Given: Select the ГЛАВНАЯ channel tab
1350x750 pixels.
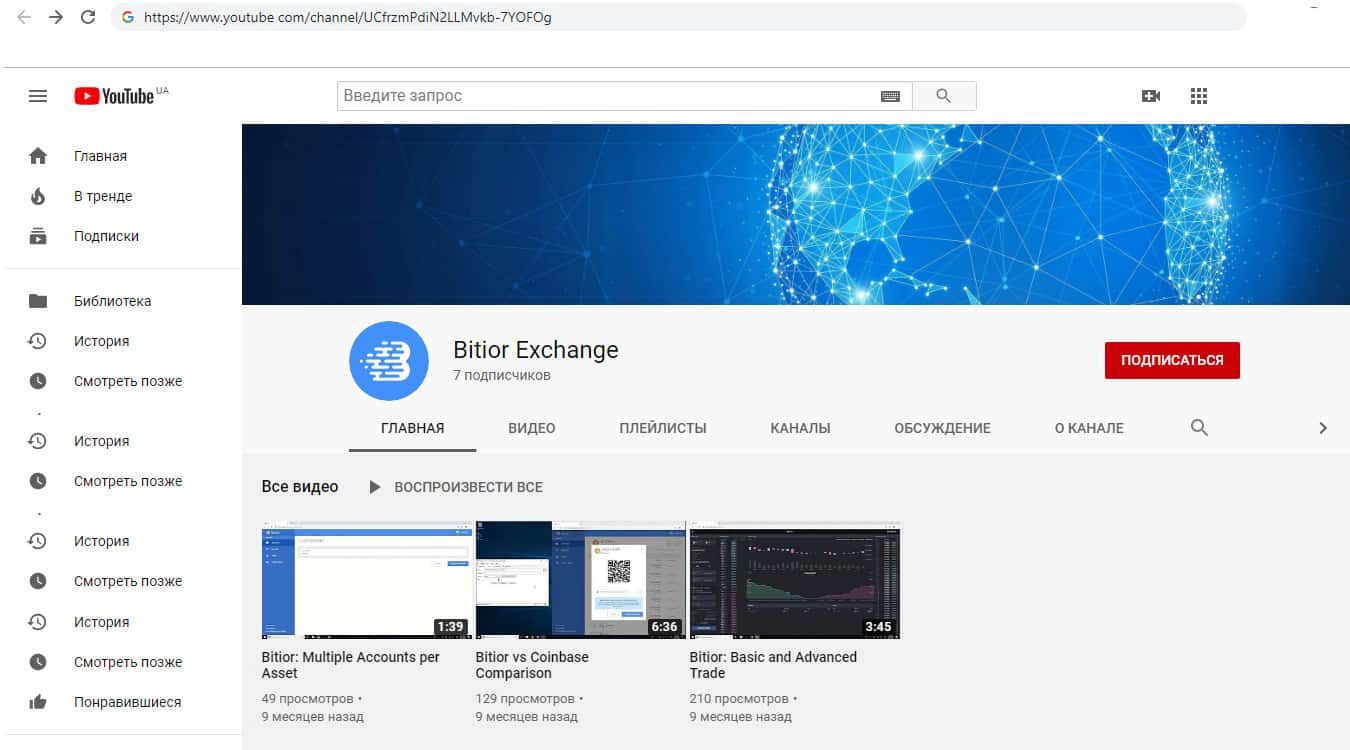Looking at the screenshot, I should [x=413, y=428].
